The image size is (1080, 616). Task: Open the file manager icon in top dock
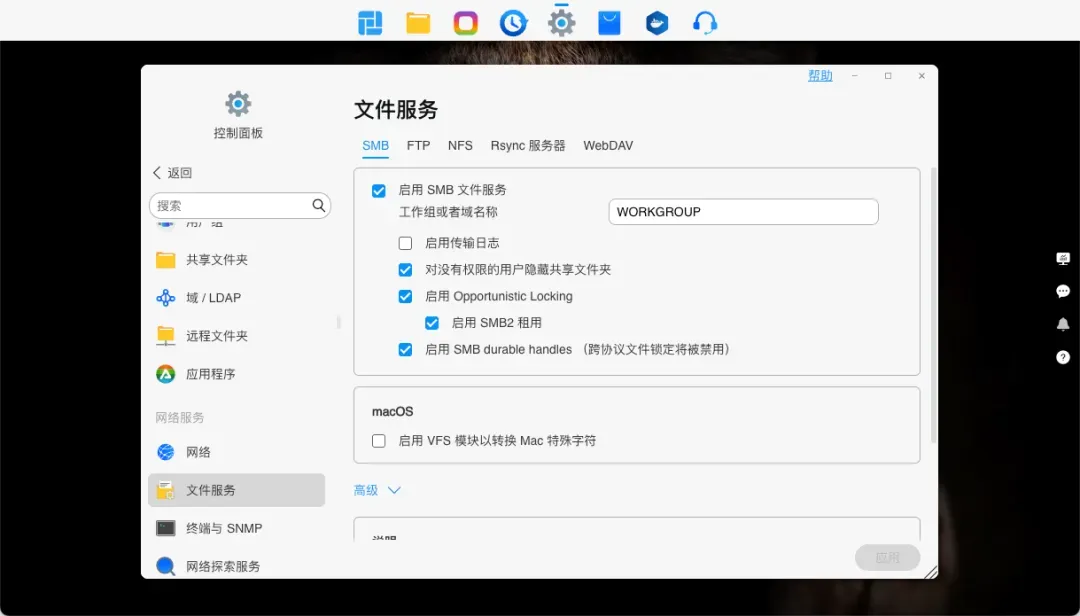click(x=418, y=22)
